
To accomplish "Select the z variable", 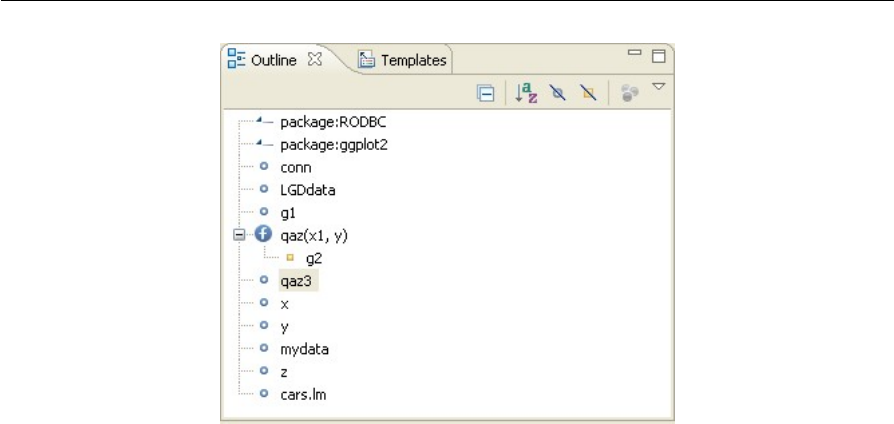I will pyautogui.click(x=283, y=372).
